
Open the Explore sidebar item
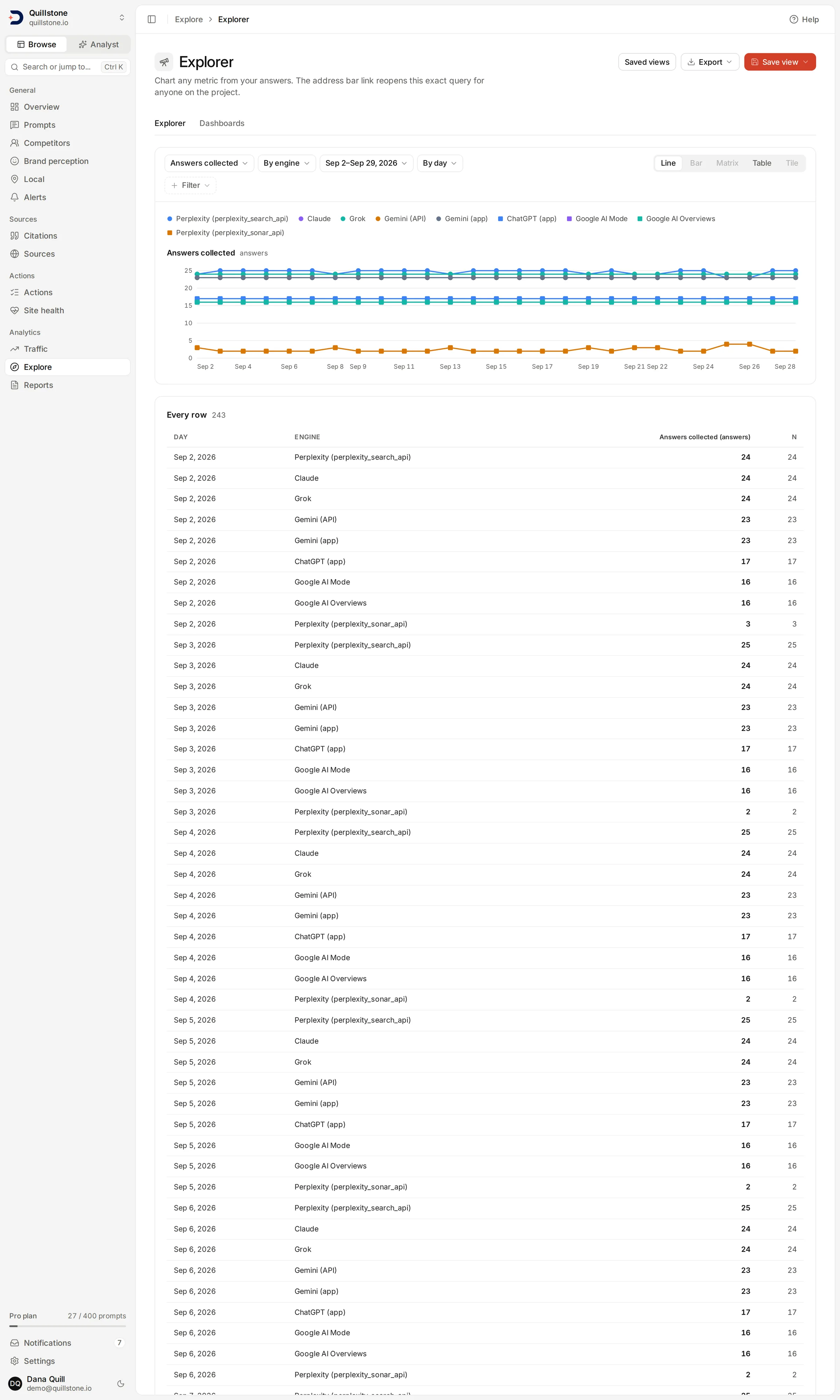67,367
